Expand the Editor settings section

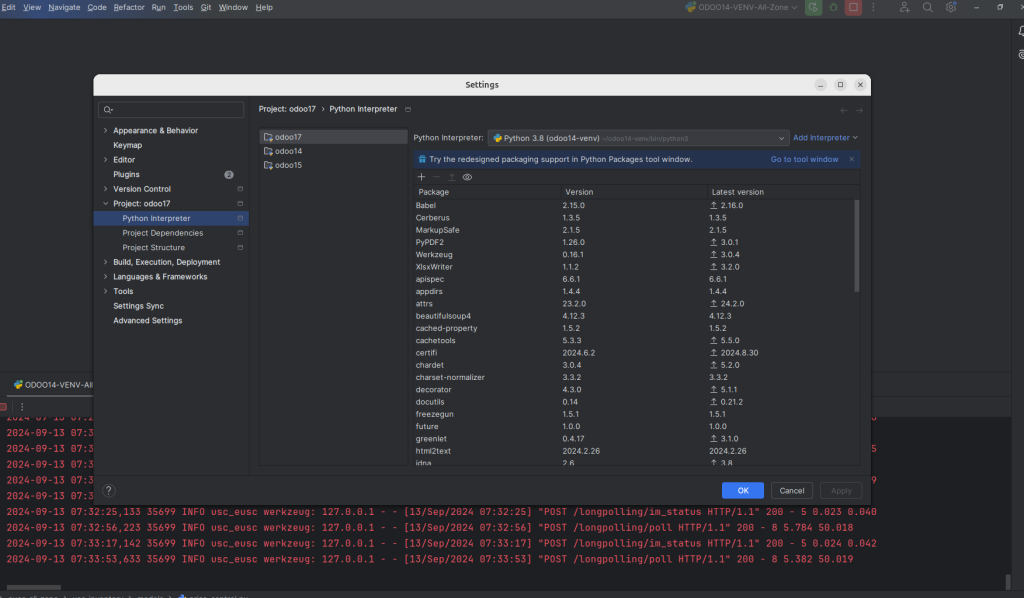pyautogui.click(x=106, y=160)
